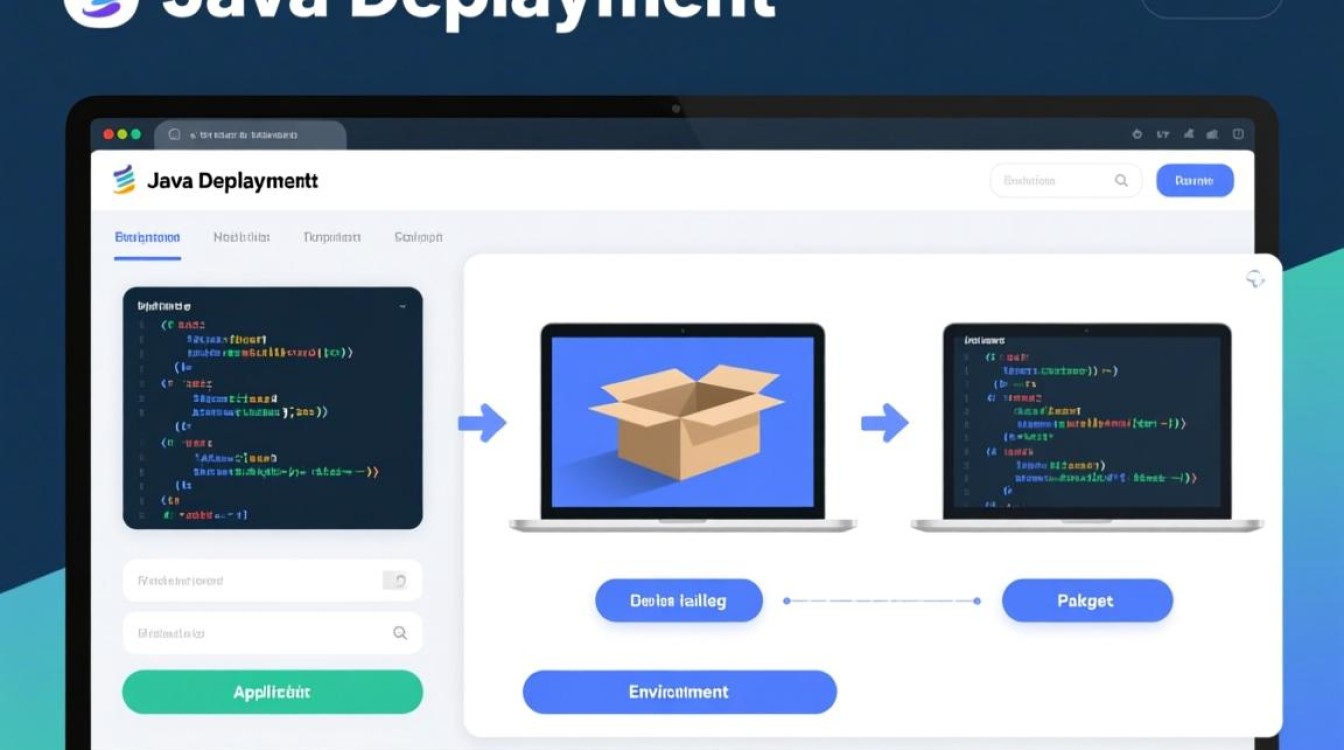1344x750 pixels.
Task: Expand the code panel's chevron dropdown
Action: point(402,306)
